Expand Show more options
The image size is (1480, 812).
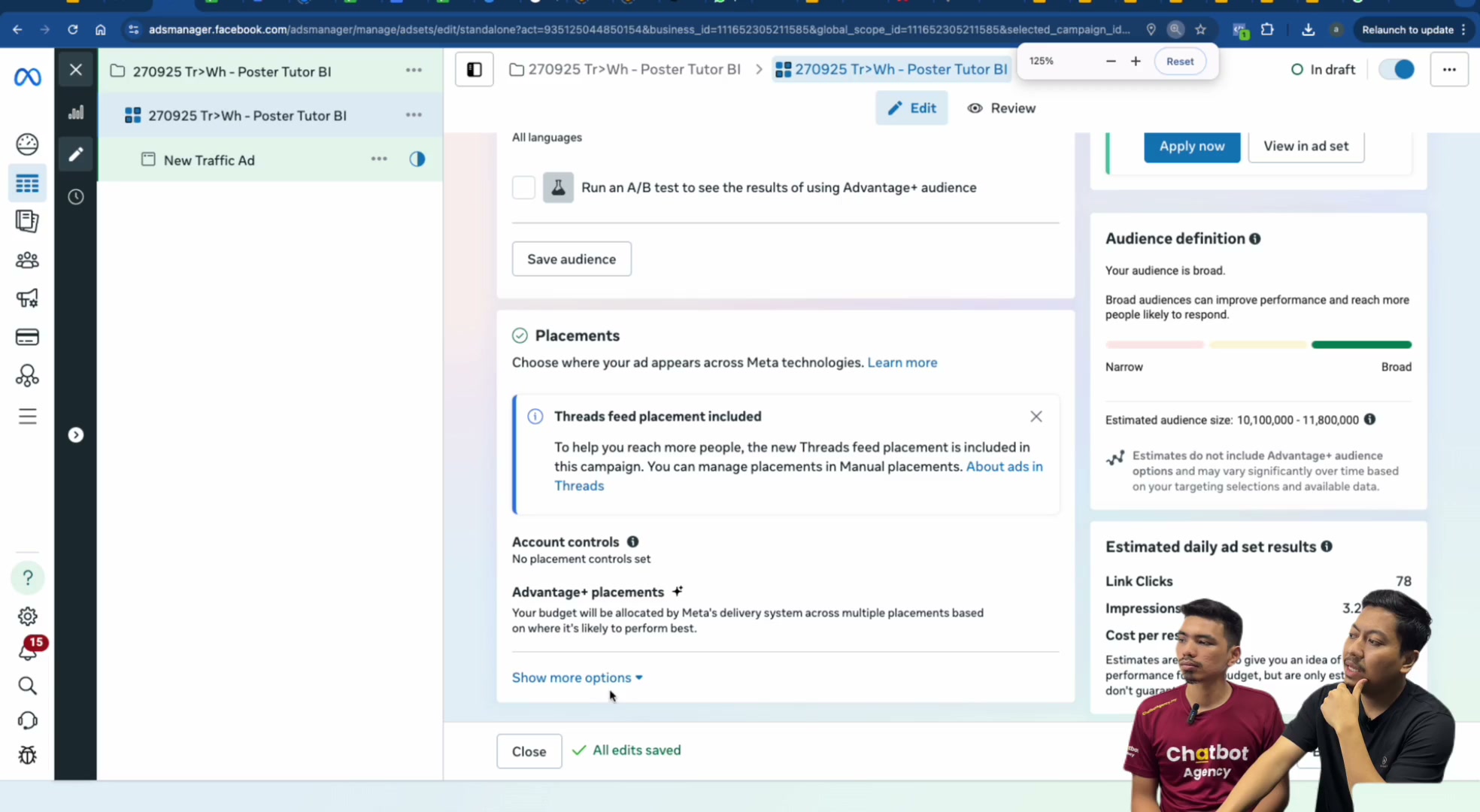578,677
